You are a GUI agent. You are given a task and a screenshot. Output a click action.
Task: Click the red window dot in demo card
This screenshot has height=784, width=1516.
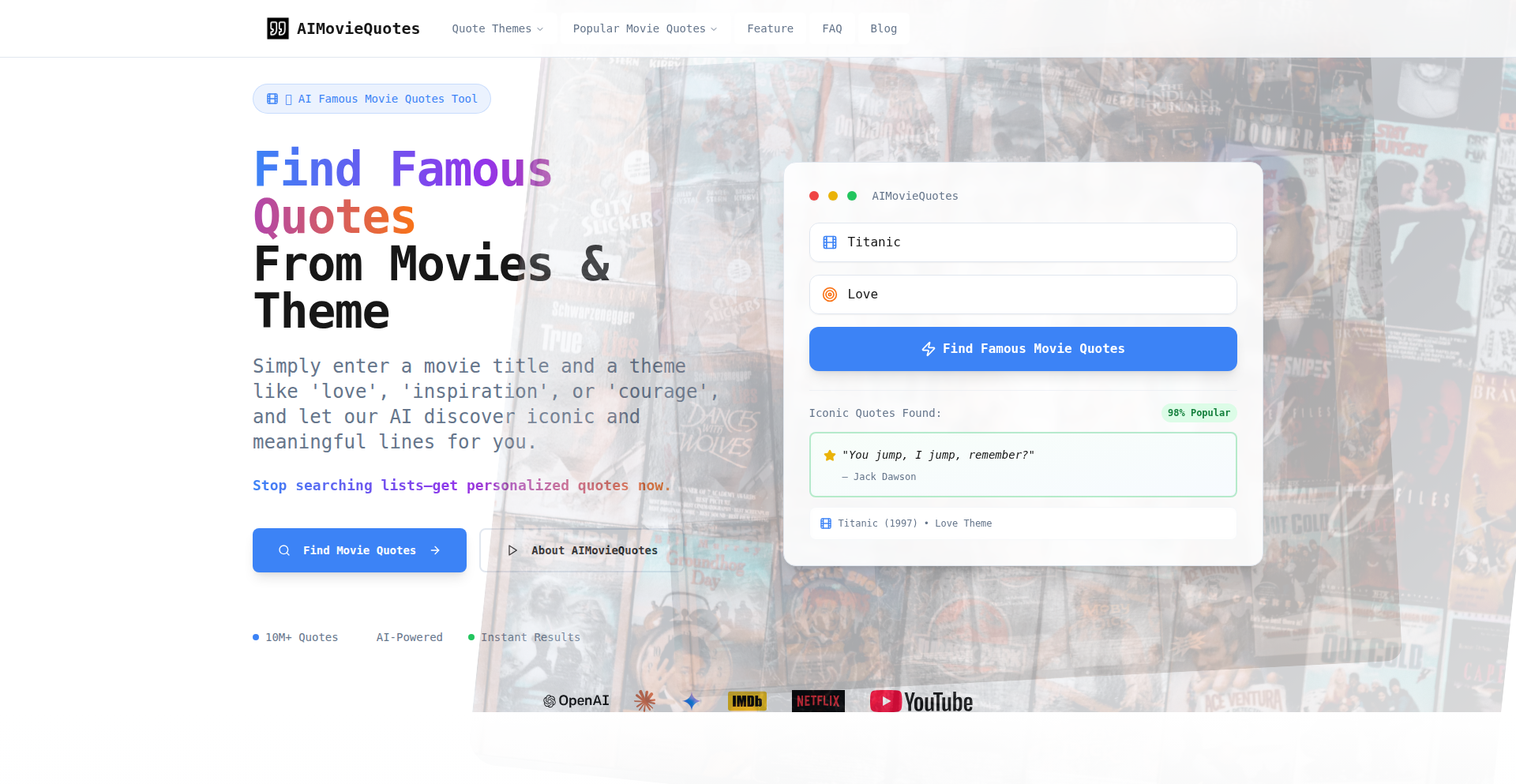814,196
